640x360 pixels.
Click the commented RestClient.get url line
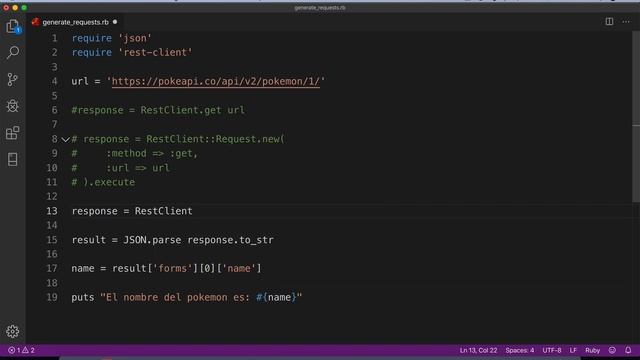(x=158, y=110)
